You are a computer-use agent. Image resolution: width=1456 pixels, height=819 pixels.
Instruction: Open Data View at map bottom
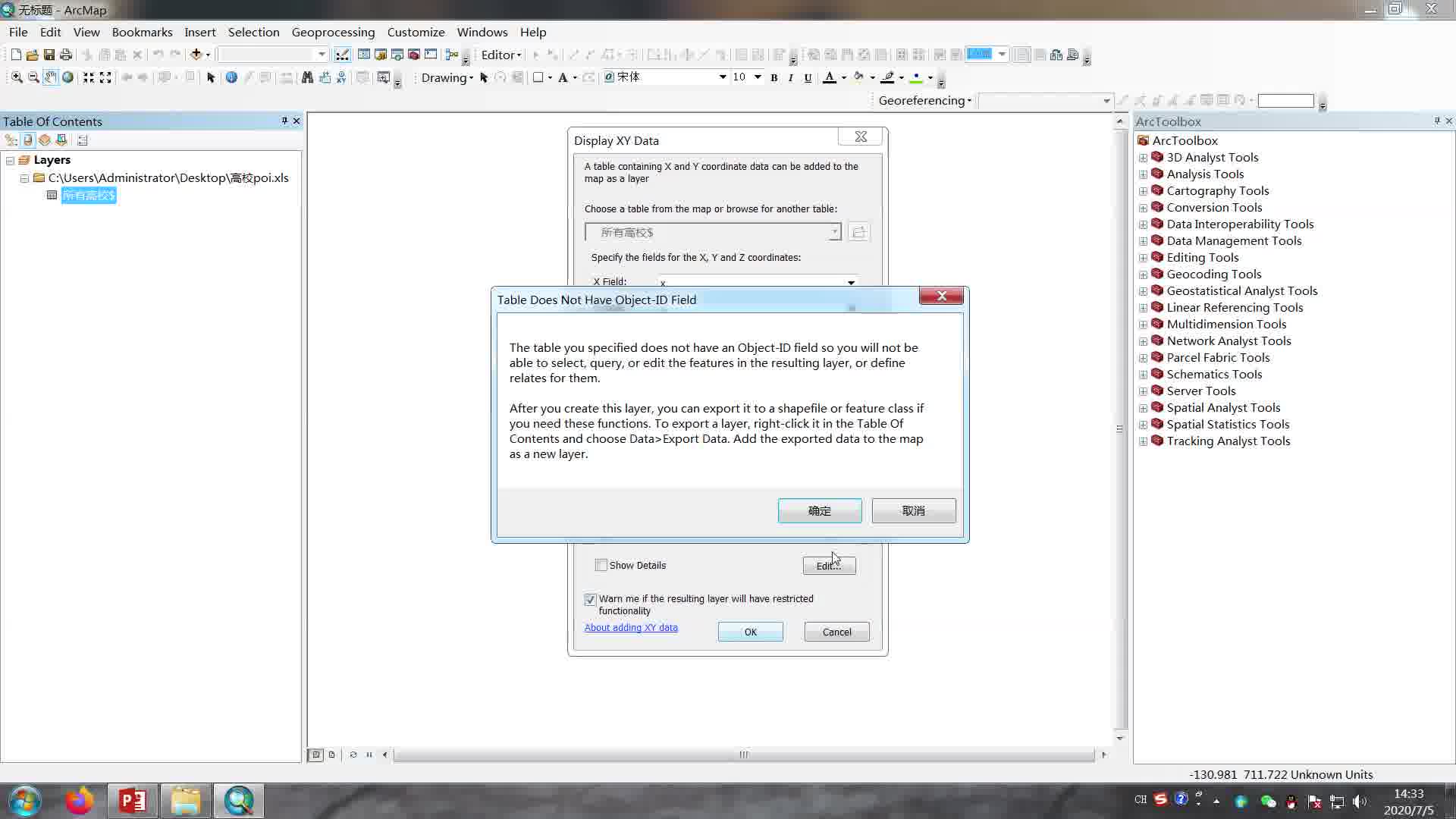coord(316,755)
